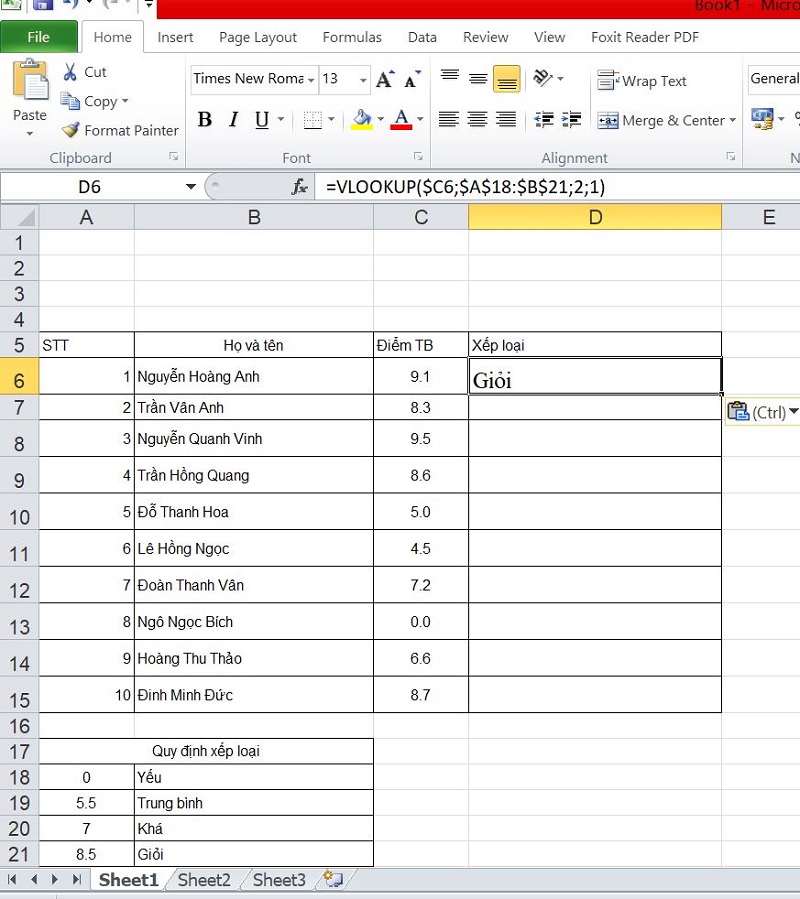
Task: Click the Insert Worksheet tab icon
Action: pos(332,880)
